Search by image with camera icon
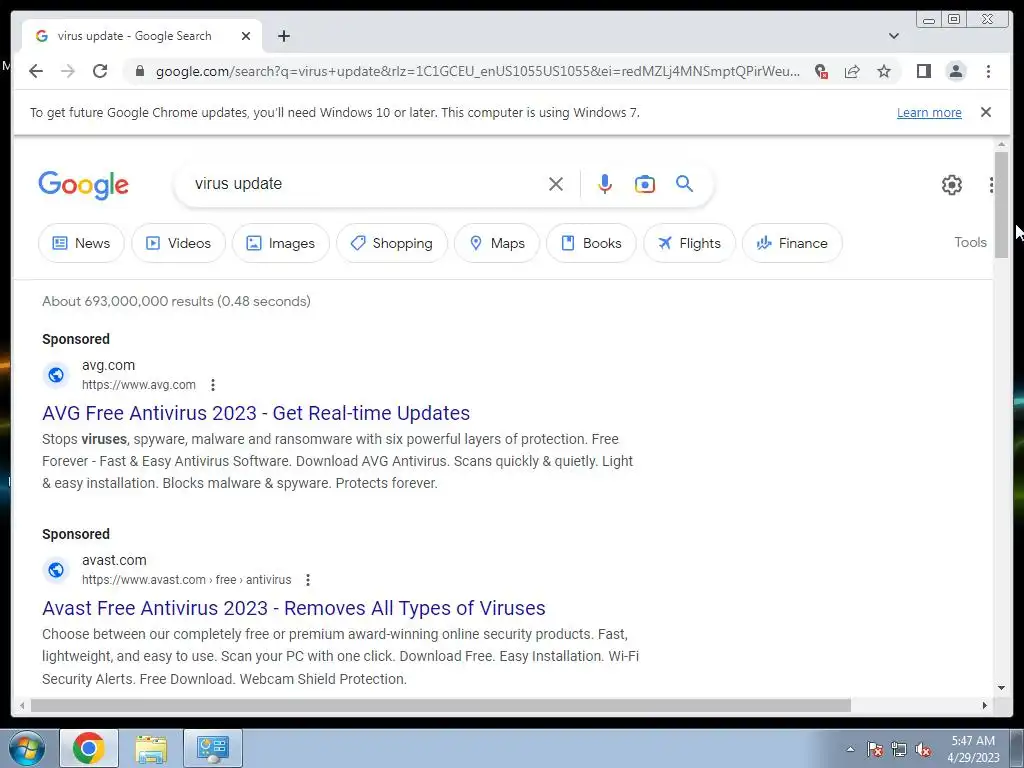This screenshot has width=1024, height=768. pyautogui.click(x=645, y=184)
